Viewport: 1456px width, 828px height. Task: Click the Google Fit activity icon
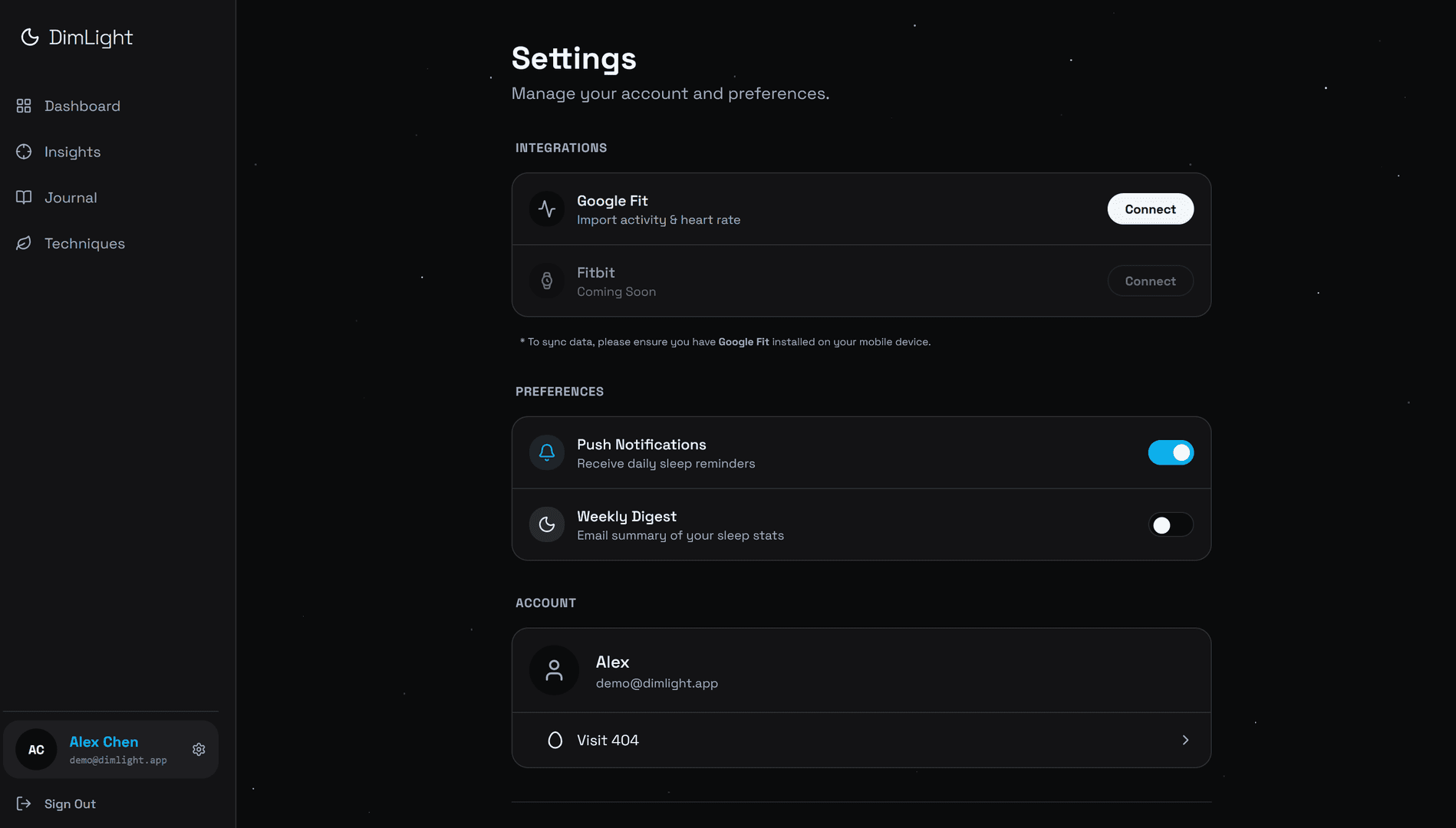tap(547, 209)
